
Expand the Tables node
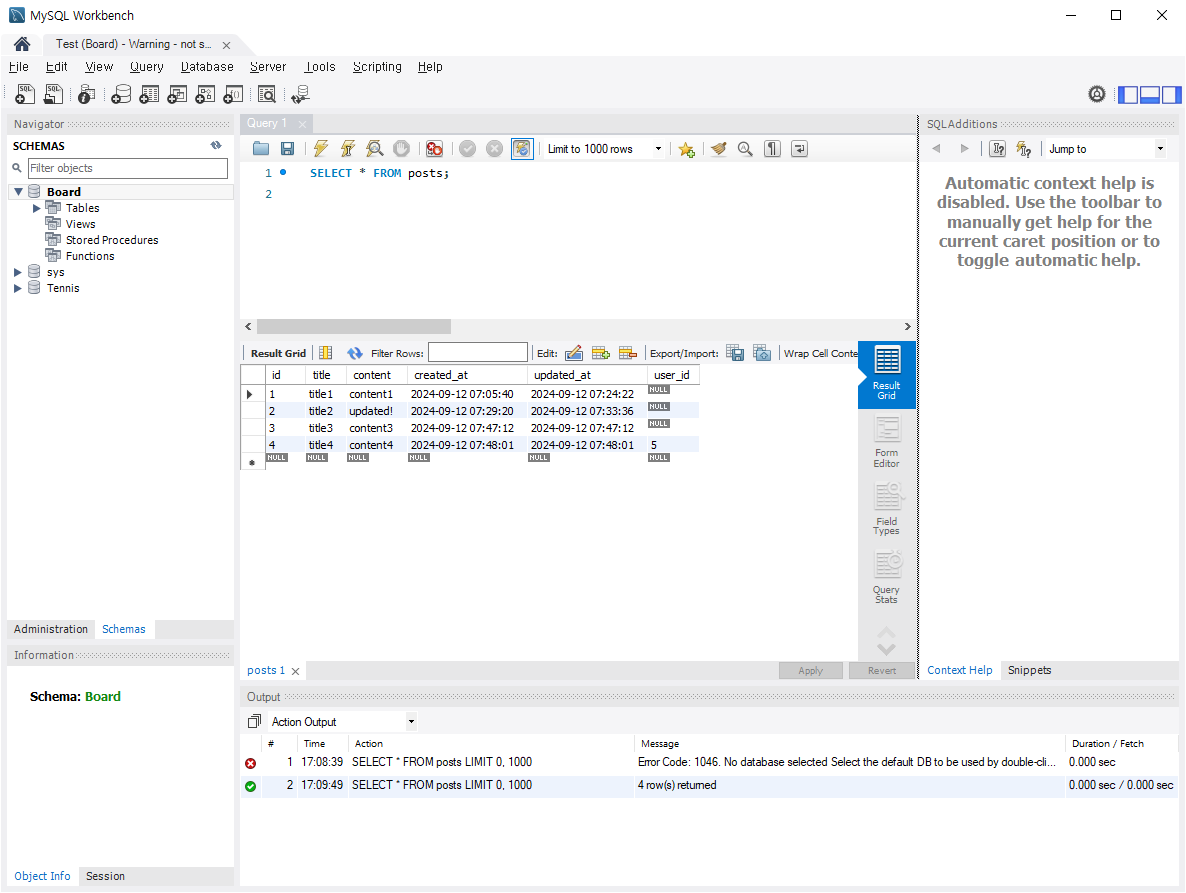pyautogui.click(x=36, y=208)
